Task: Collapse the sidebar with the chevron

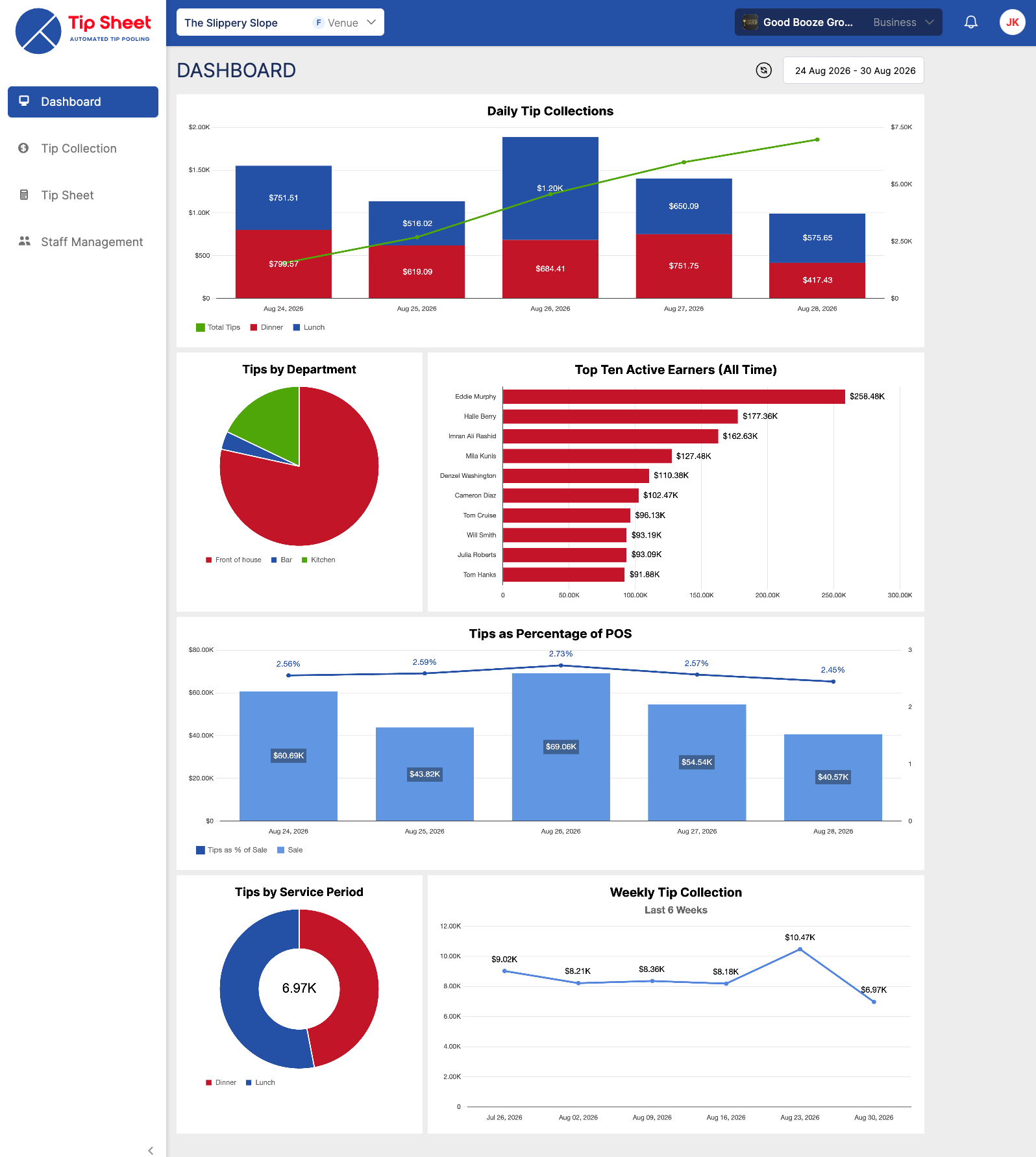Action: 151,1151
